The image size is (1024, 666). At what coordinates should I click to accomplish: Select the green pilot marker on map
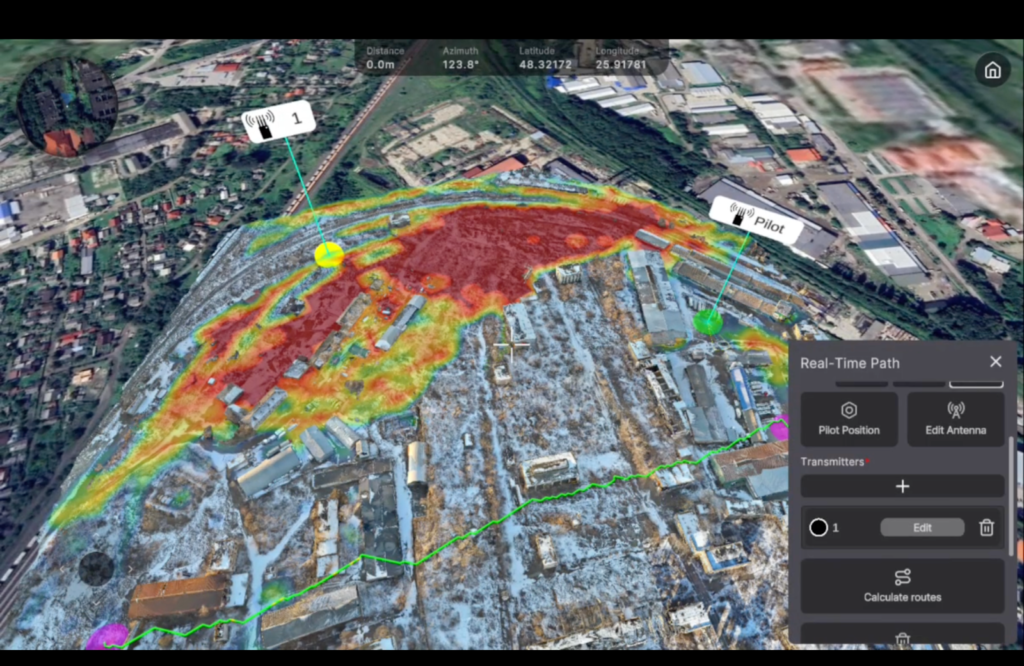click(707, 322)
